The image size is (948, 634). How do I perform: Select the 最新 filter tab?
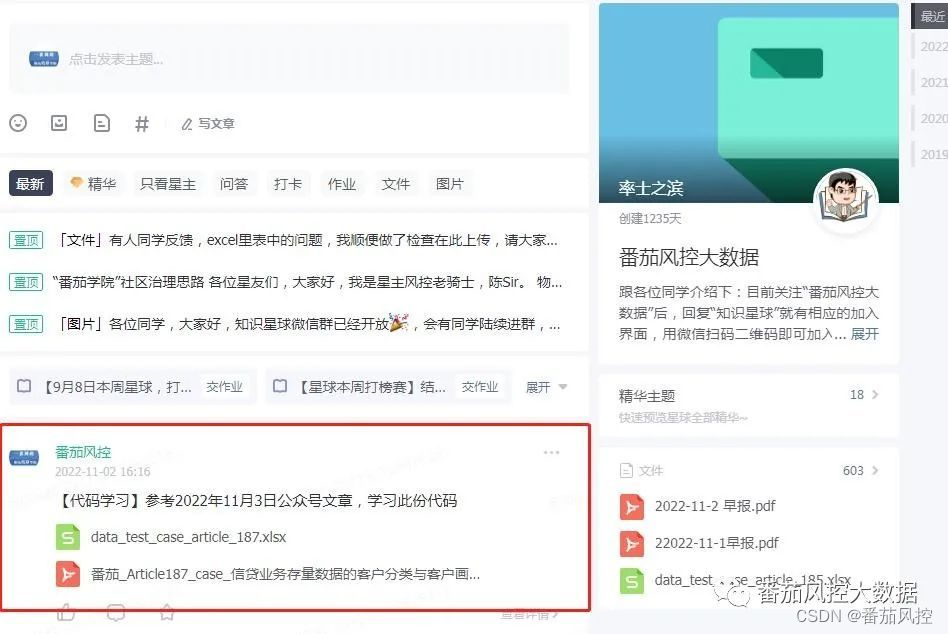pyautogui.click(x=30, y=184)
